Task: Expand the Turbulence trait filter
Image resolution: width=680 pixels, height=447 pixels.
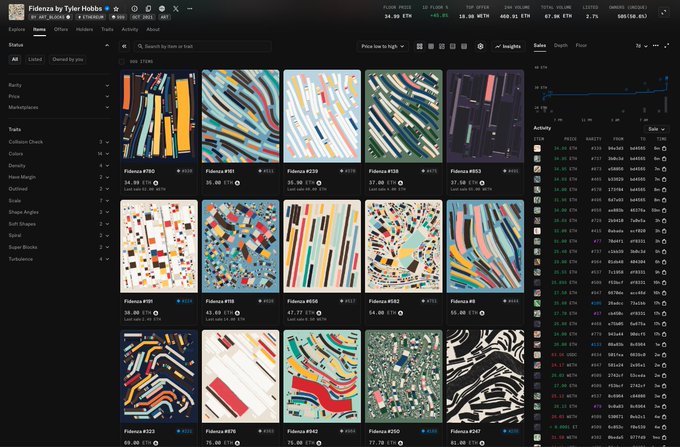Action: point(59,259)
